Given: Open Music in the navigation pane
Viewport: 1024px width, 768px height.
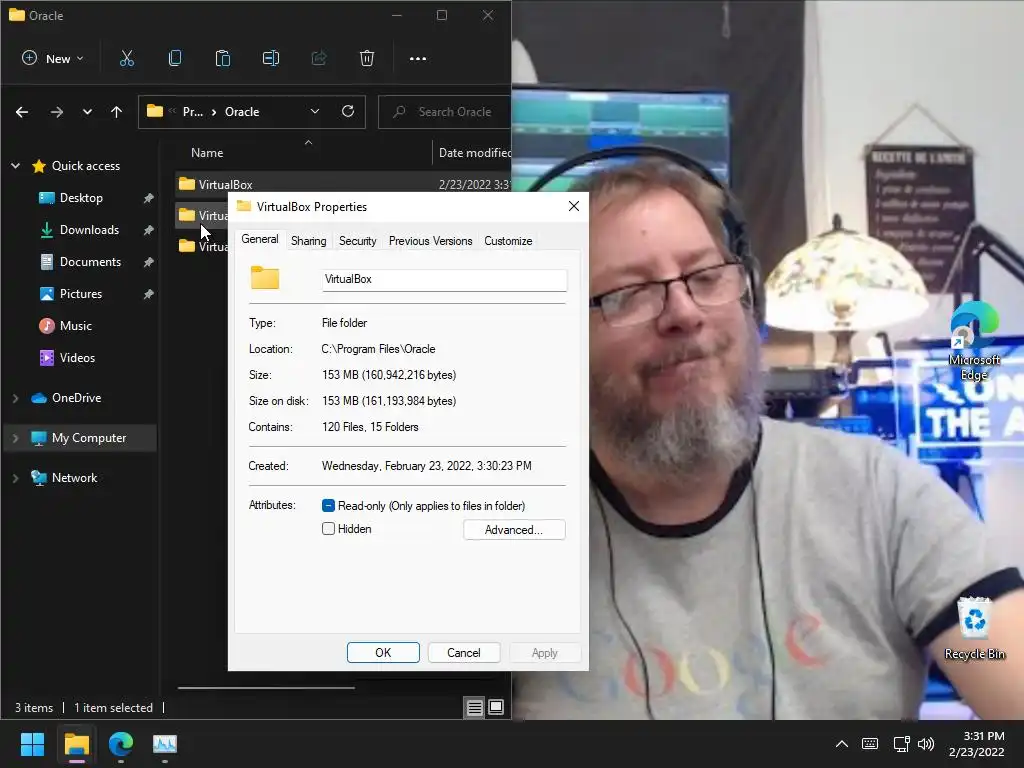Looking at the screenshot, I should pos(76,326).
